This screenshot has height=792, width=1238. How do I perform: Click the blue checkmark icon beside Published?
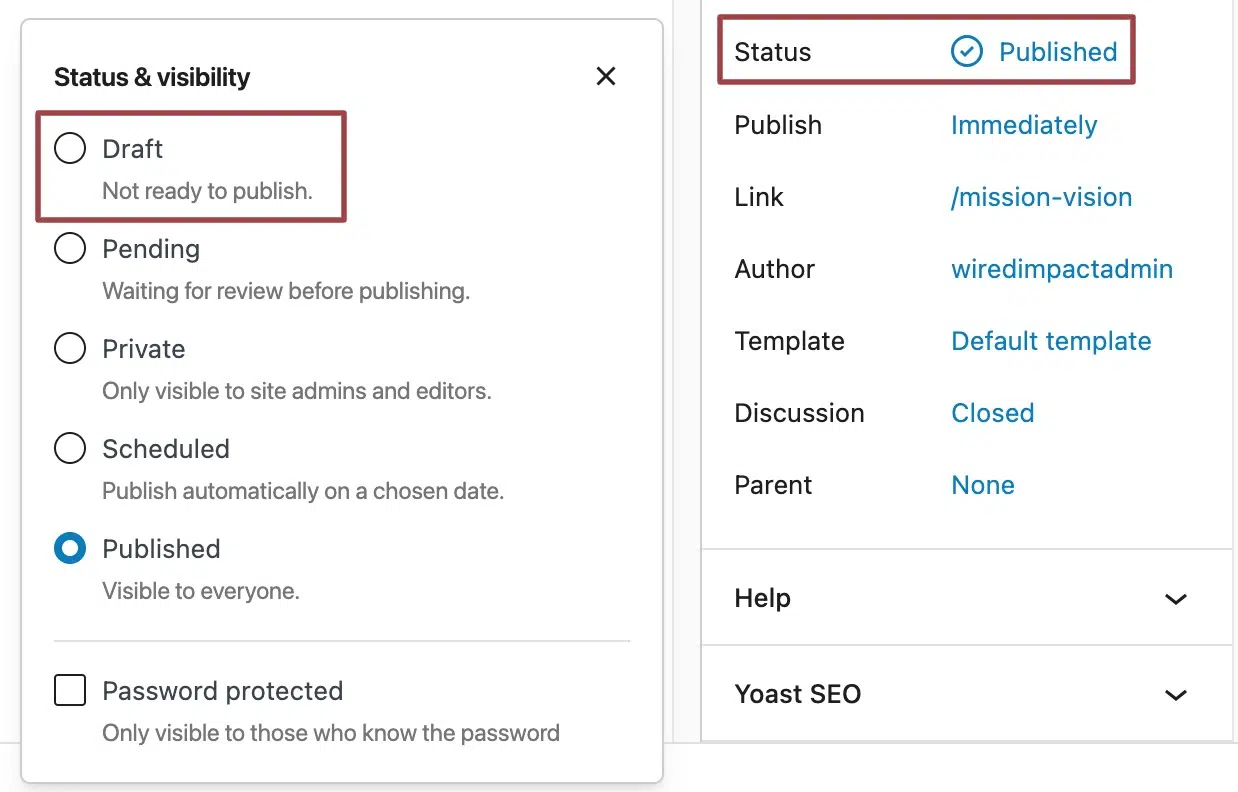[966, 51]
